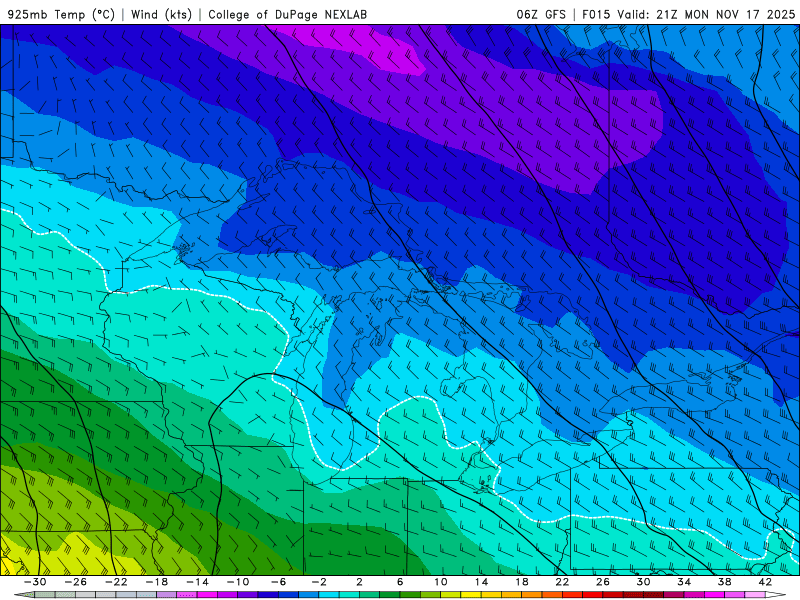Select the 26 label on the color scale

point(603,582)
